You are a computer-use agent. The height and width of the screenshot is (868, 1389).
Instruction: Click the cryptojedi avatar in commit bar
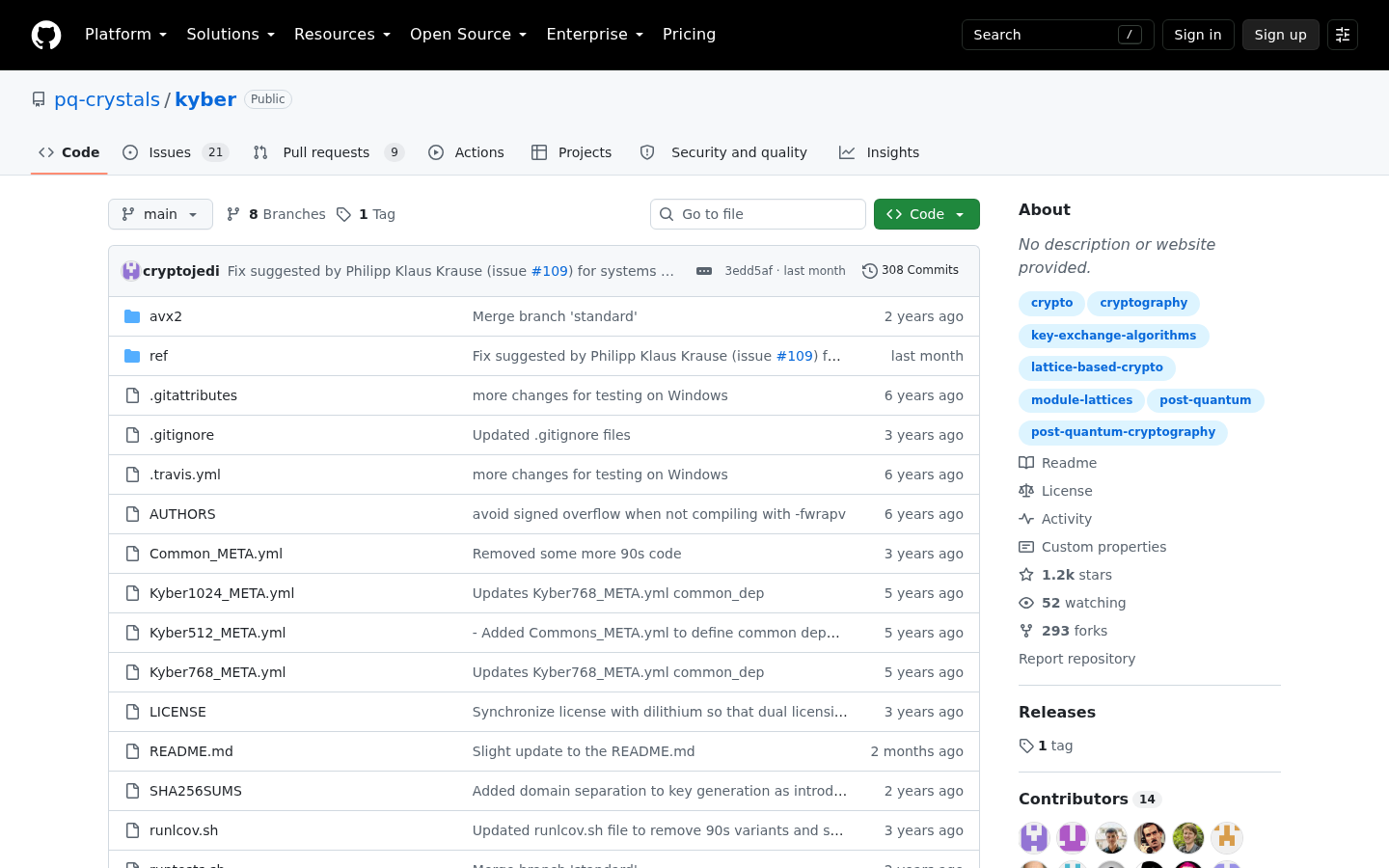click(131, 271)
